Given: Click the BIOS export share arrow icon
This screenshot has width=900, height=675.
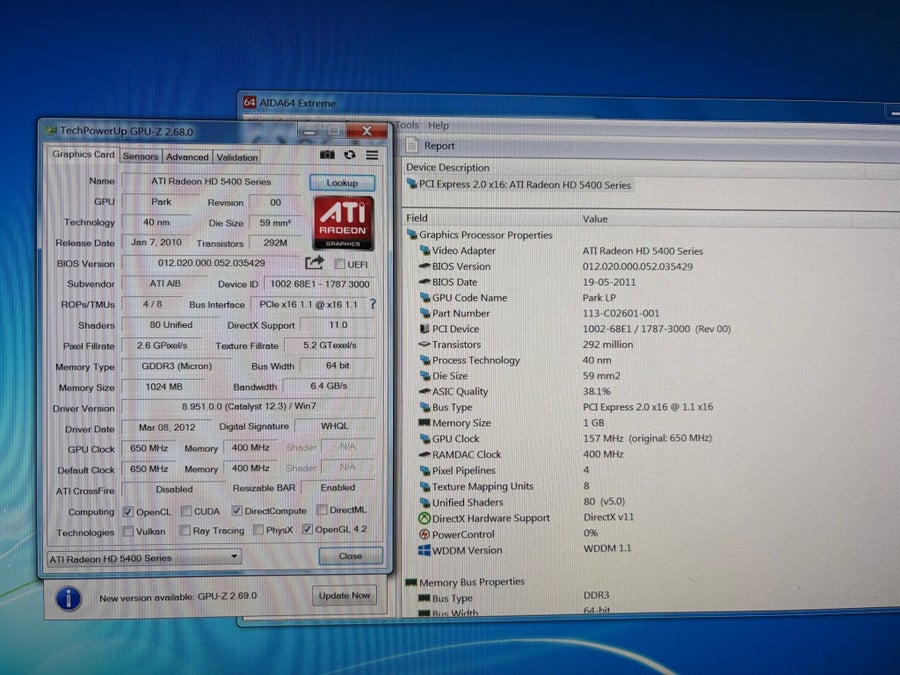Looking at the screenshot, I should coord(315,263).
